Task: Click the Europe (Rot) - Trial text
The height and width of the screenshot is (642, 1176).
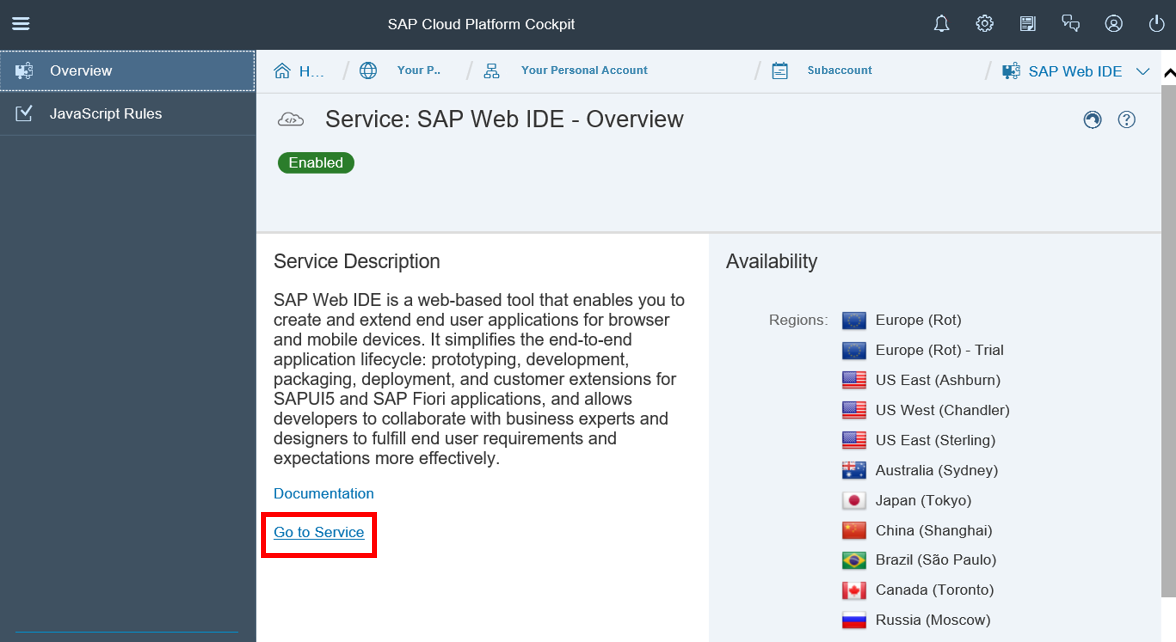Action: [x=939, y=350]
